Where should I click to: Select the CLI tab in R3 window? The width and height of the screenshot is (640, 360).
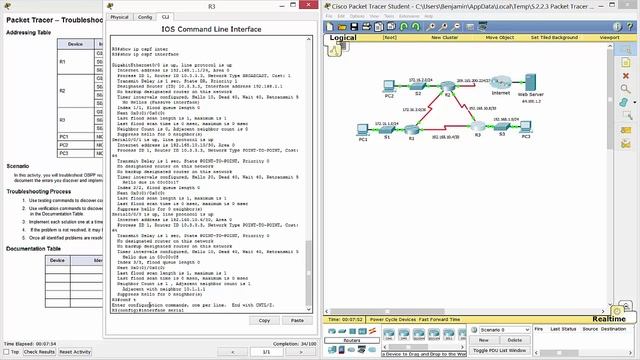click(x=165, y=17)
